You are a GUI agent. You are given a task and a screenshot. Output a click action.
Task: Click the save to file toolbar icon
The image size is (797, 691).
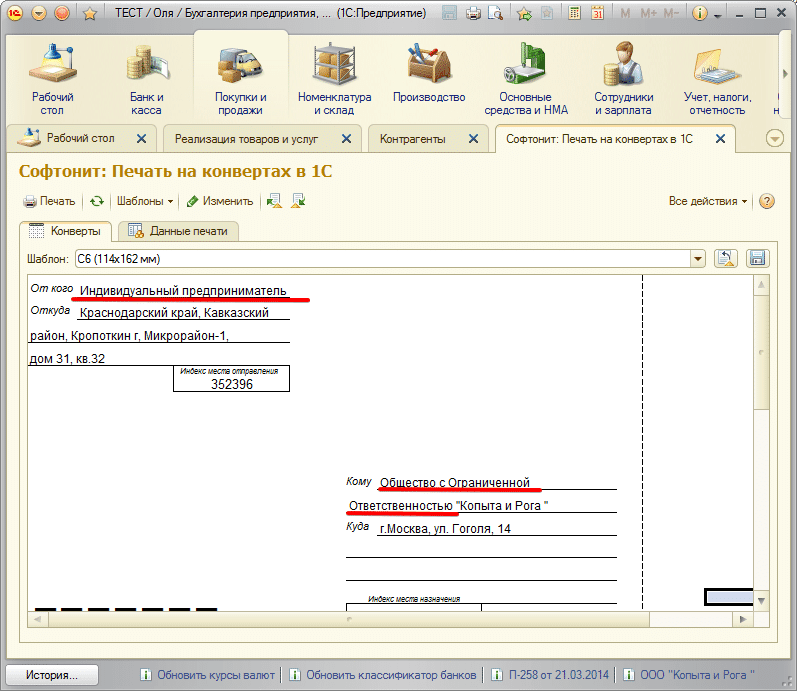click(x=298, y=201)
